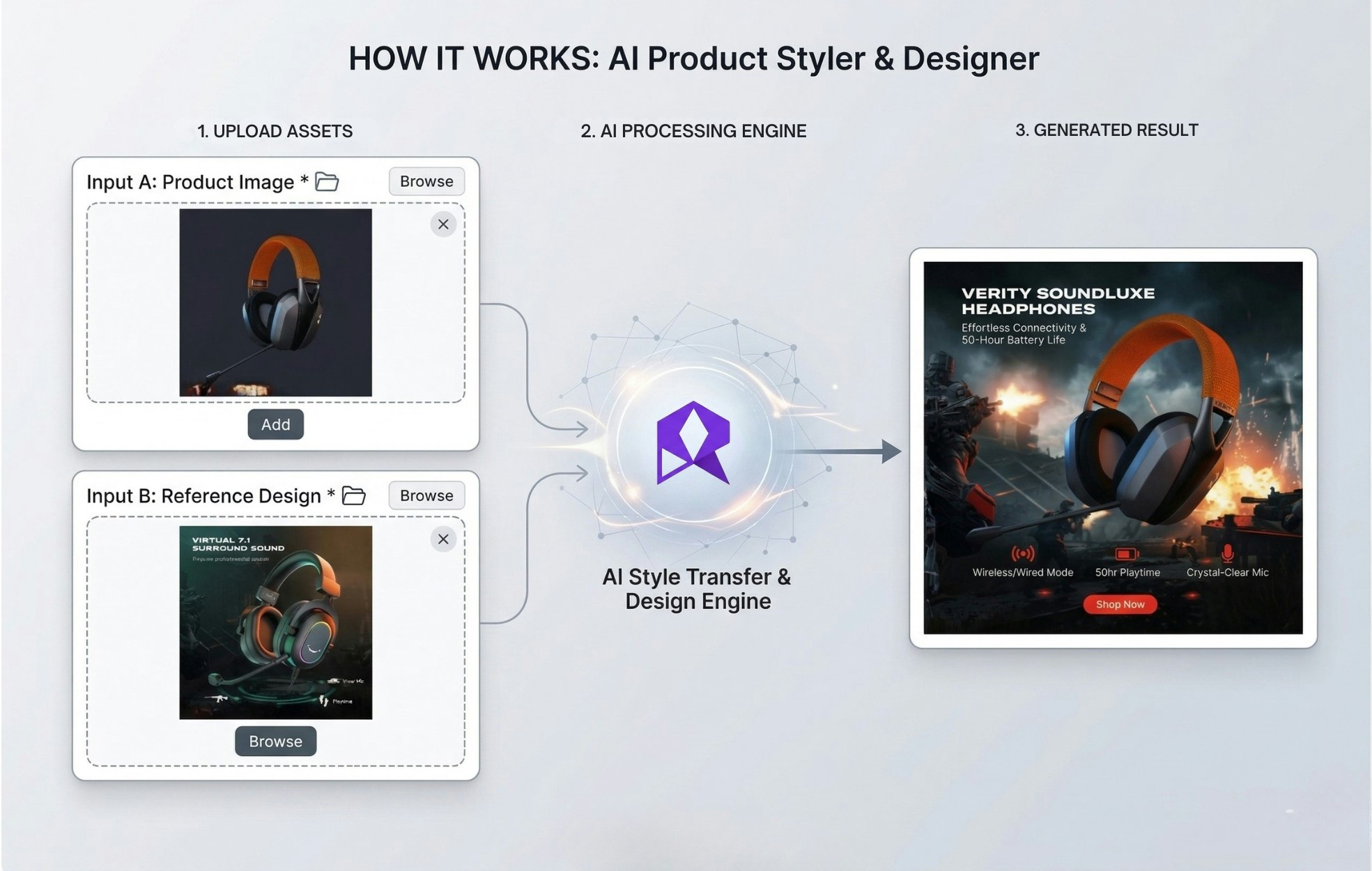1372x871 pixels.
Task: Click the '3. GENERATED RESULT' step heading
Action: pyautogui.click(x=1107, y=130)
